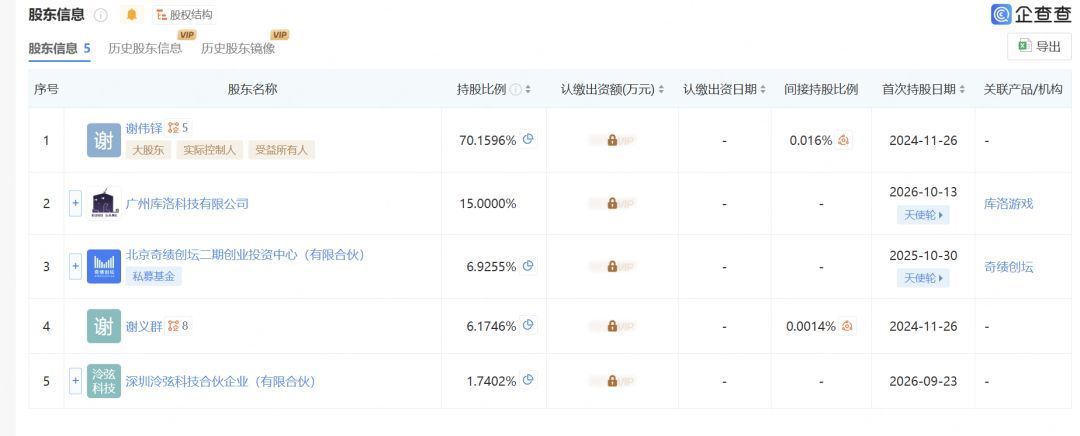This screenshot has width=1080, height=436.
Task: Click the lock icon in 谢义群 row
Action: [x=612, y=326]
